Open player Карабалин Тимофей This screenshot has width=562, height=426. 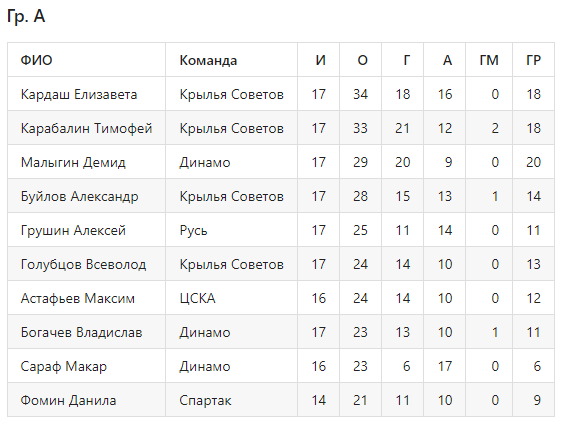(x=86, y=128)
